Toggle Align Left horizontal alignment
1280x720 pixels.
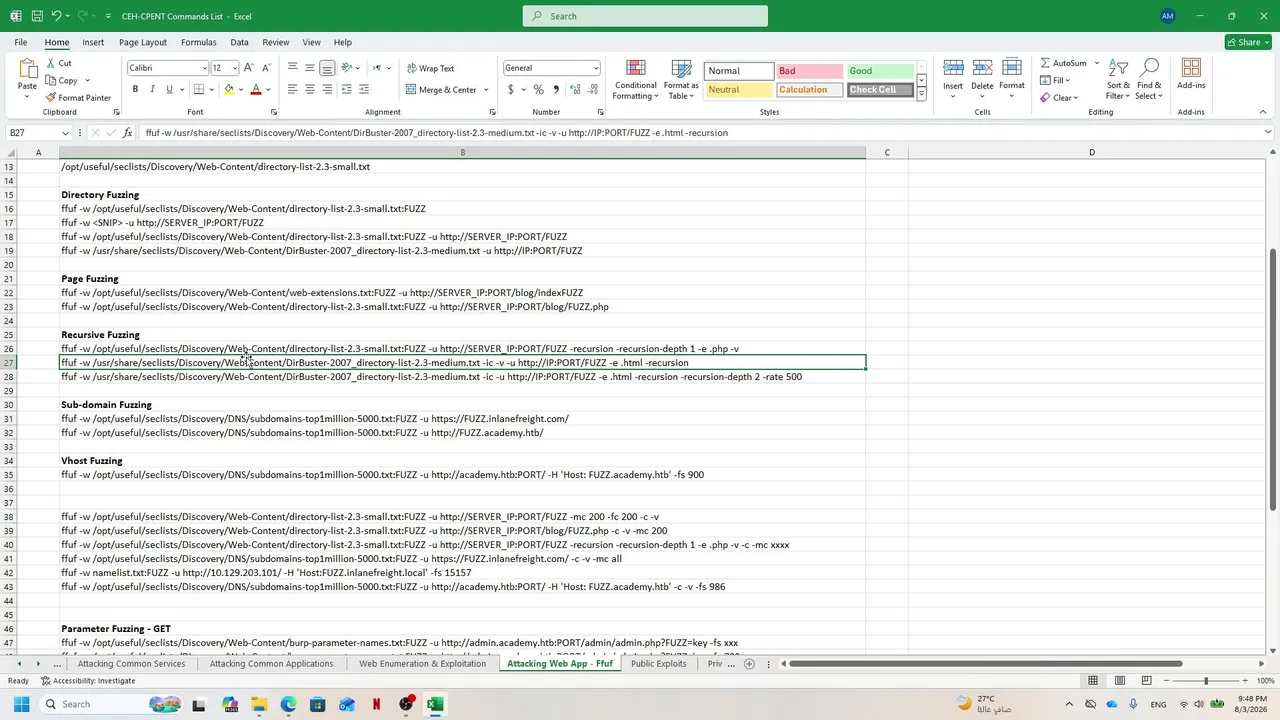coord(292,89)
